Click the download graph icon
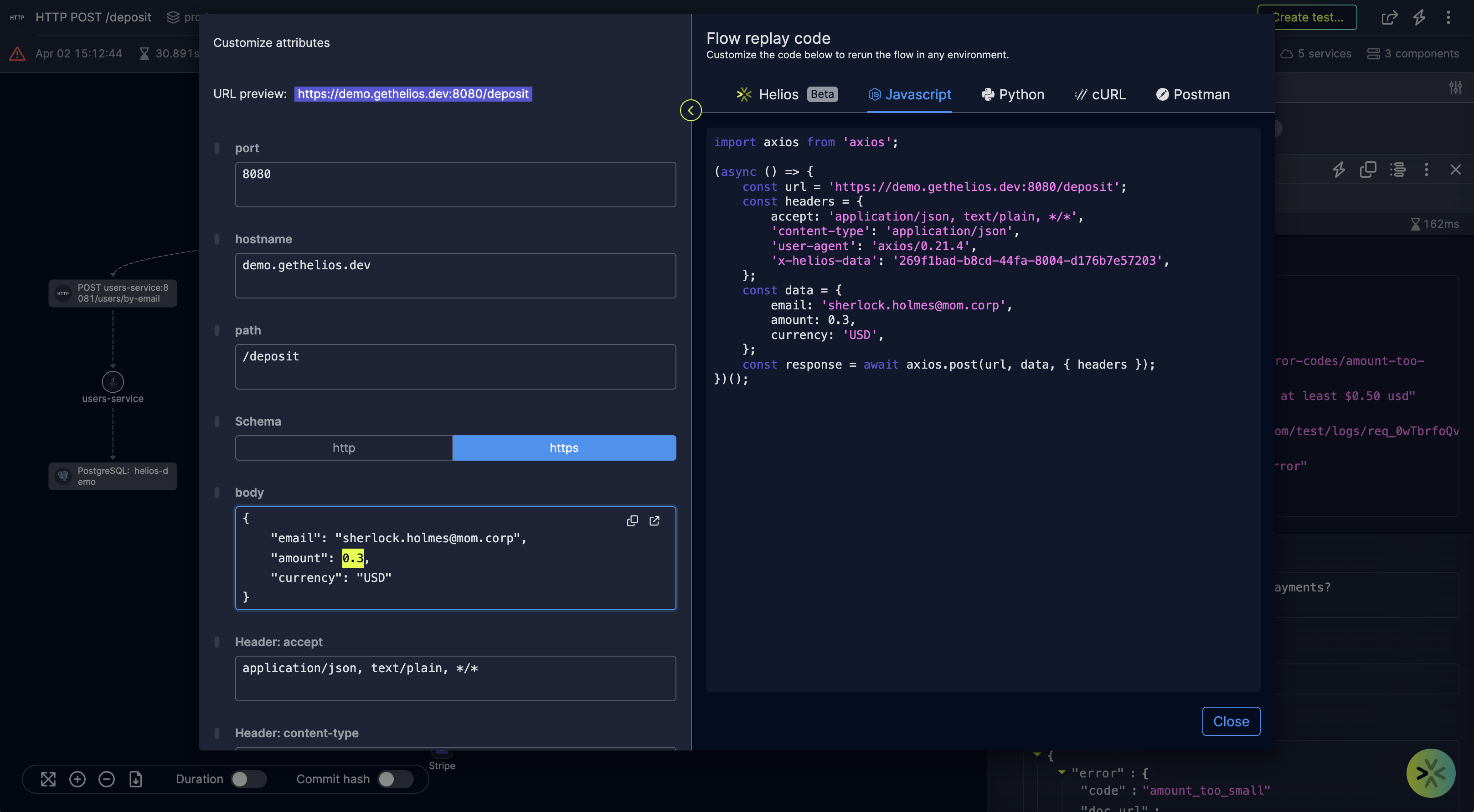 coord(136,779)
